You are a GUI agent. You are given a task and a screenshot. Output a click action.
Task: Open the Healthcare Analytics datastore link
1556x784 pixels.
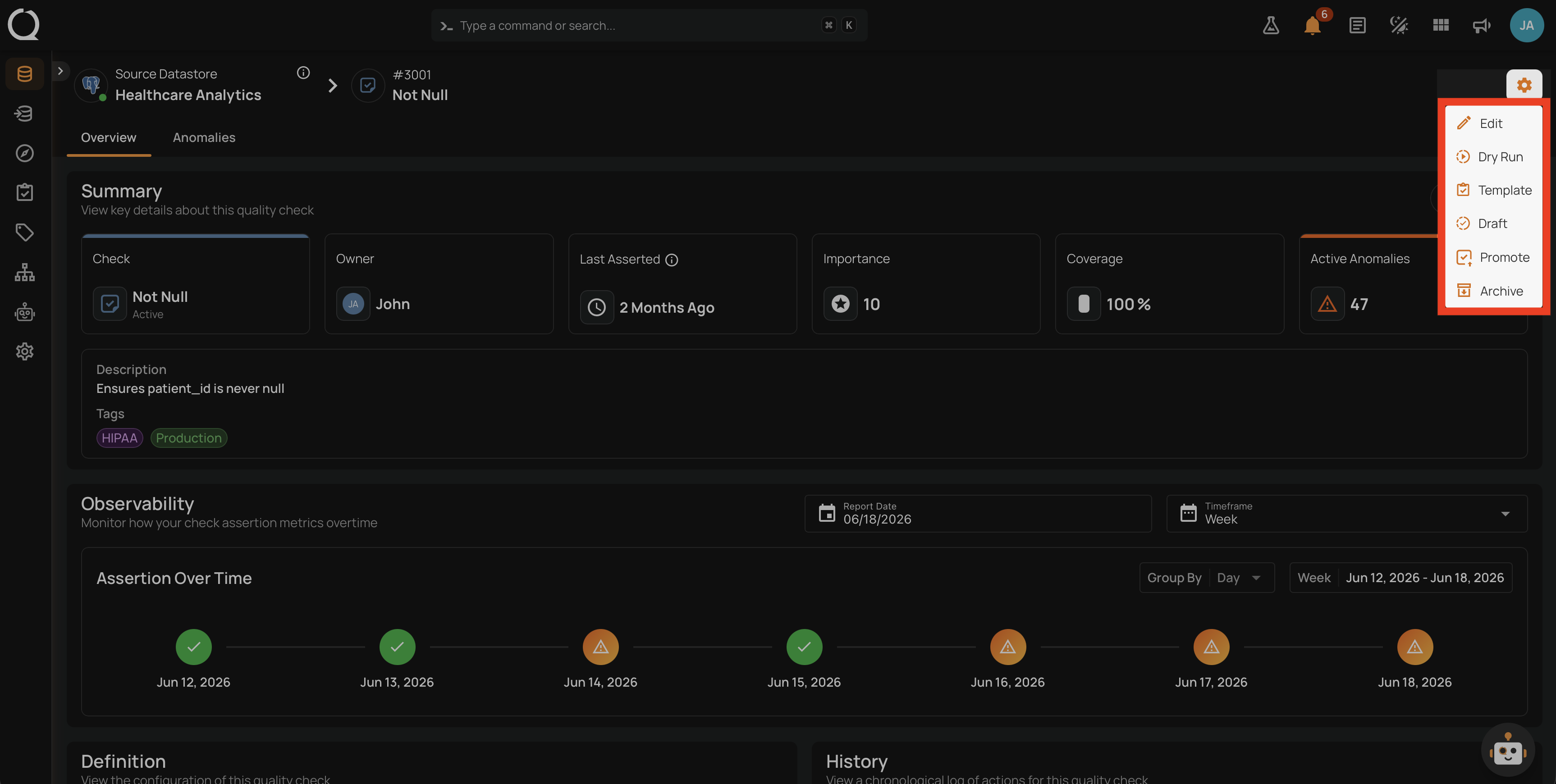[188, 95]
